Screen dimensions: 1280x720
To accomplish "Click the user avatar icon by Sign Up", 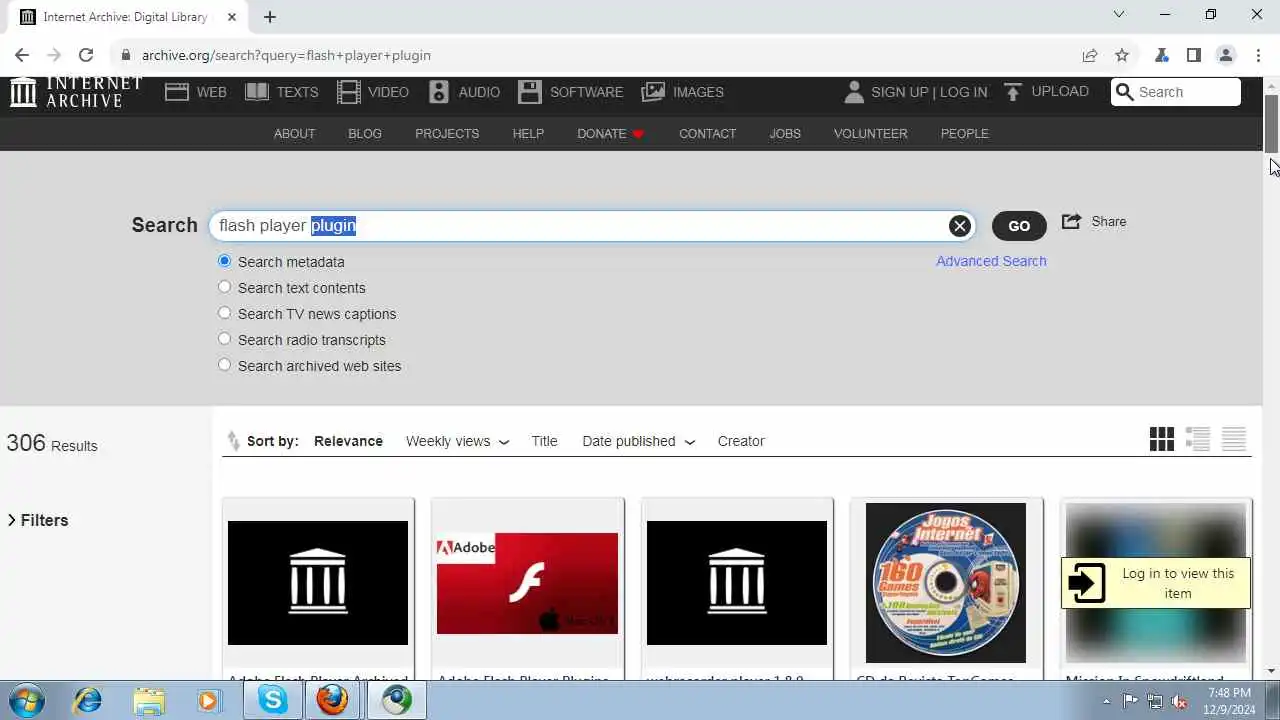I will [x=854, y=92].
